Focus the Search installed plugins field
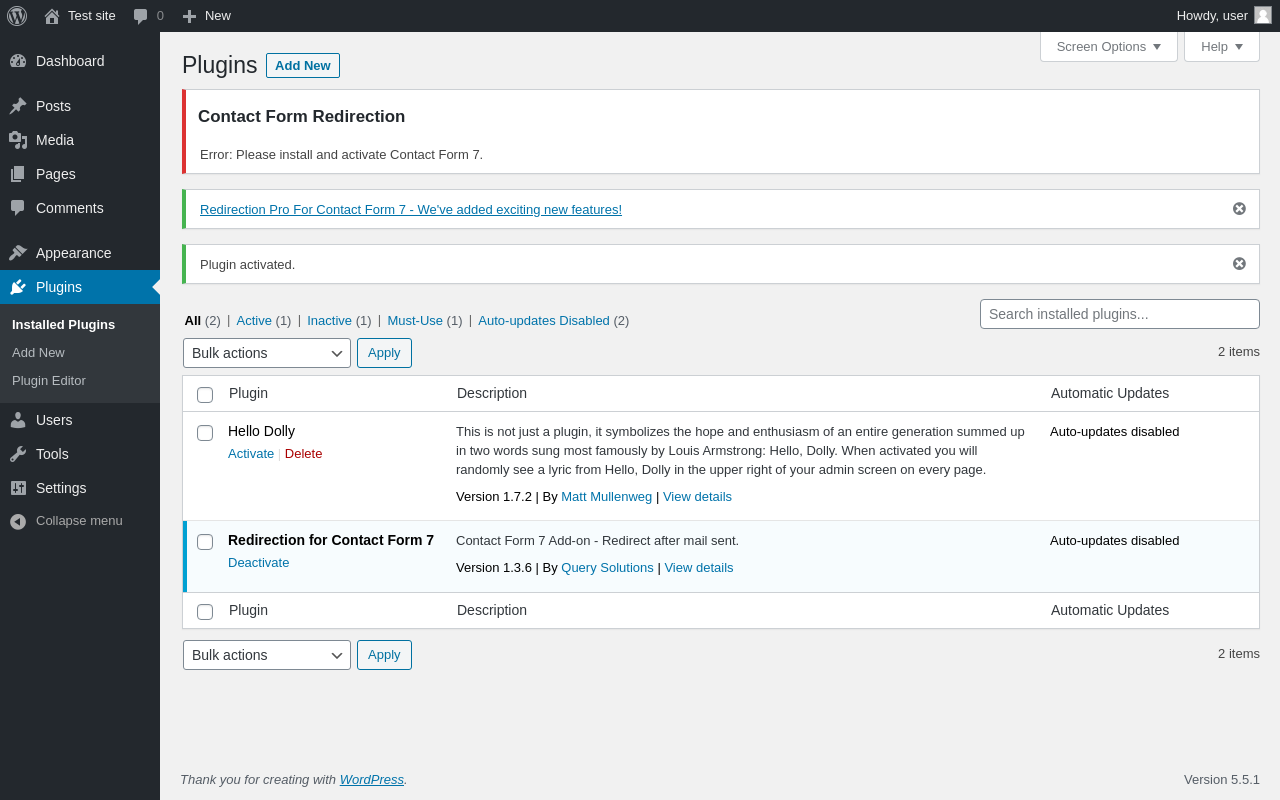The image size is (1280, 800). point(1119,314)
